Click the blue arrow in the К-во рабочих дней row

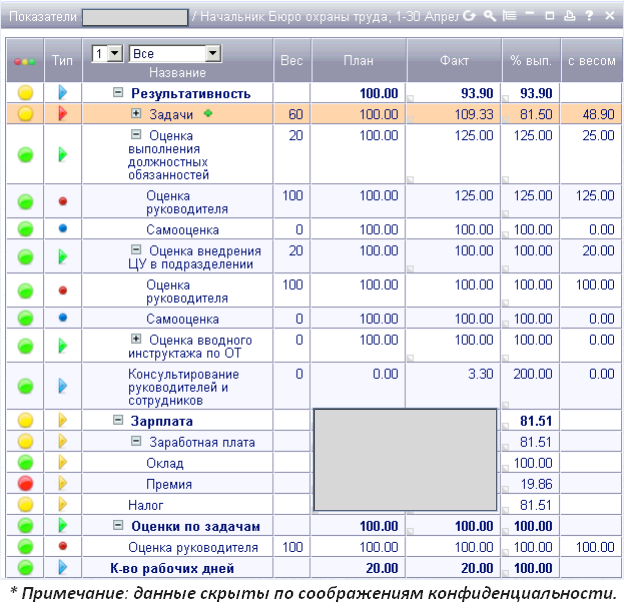(62, 567)
